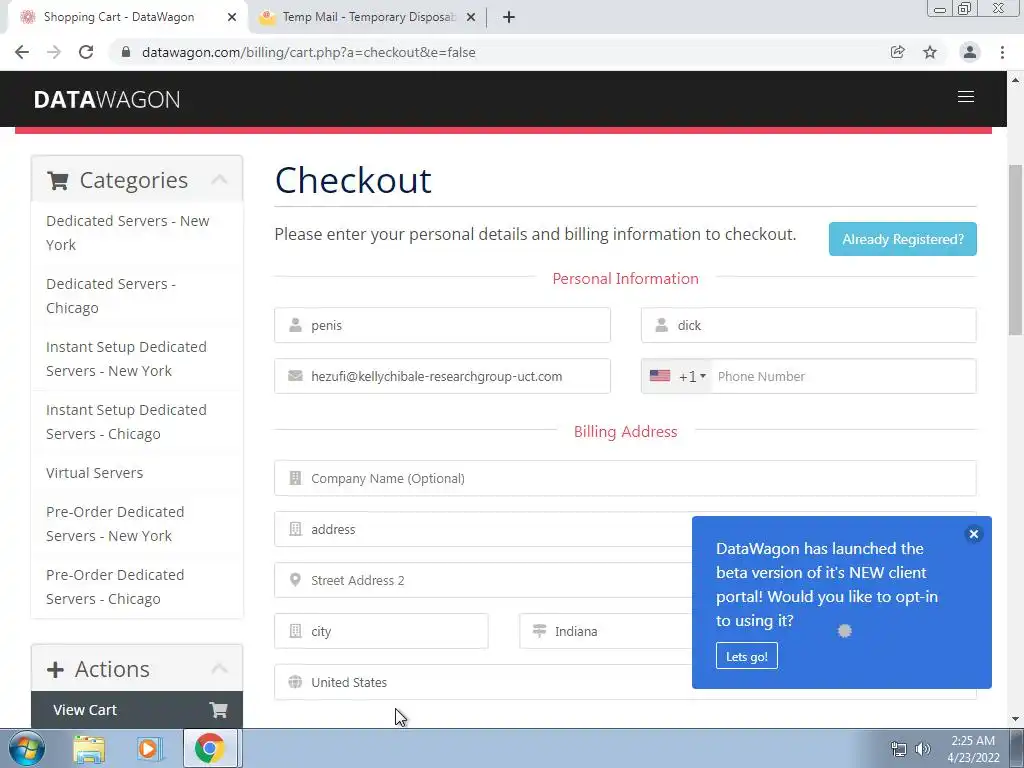
Task: Click the scrollbar up arrow
Action: (1015, 80)
